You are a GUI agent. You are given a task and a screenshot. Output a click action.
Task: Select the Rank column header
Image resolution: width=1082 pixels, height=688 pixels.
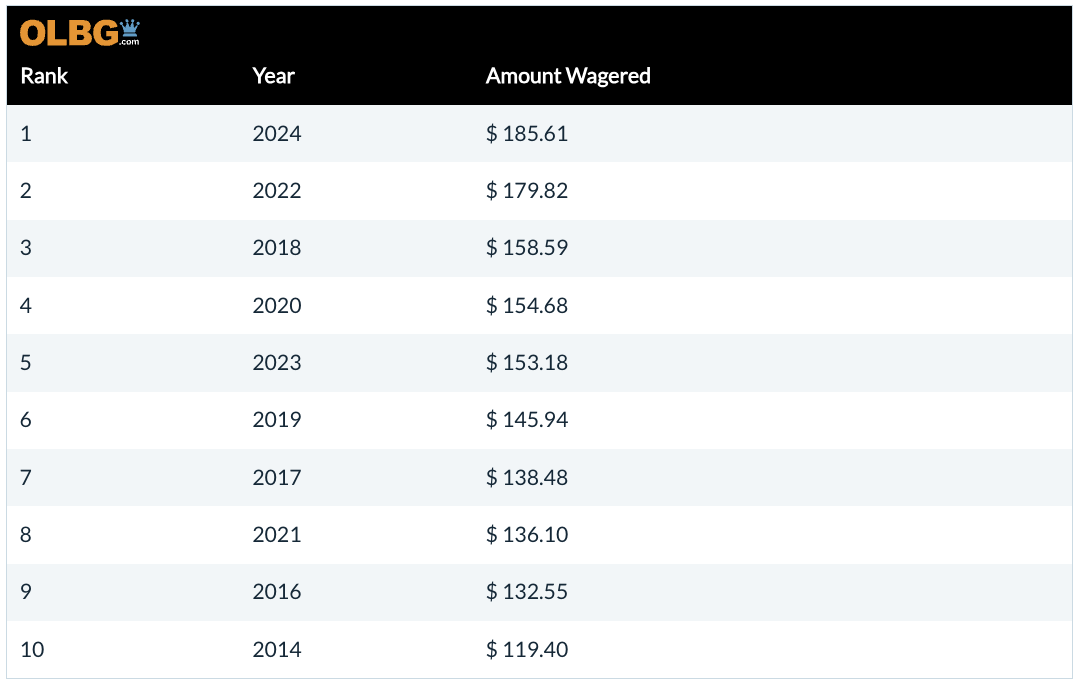click(x=44, y=76)
